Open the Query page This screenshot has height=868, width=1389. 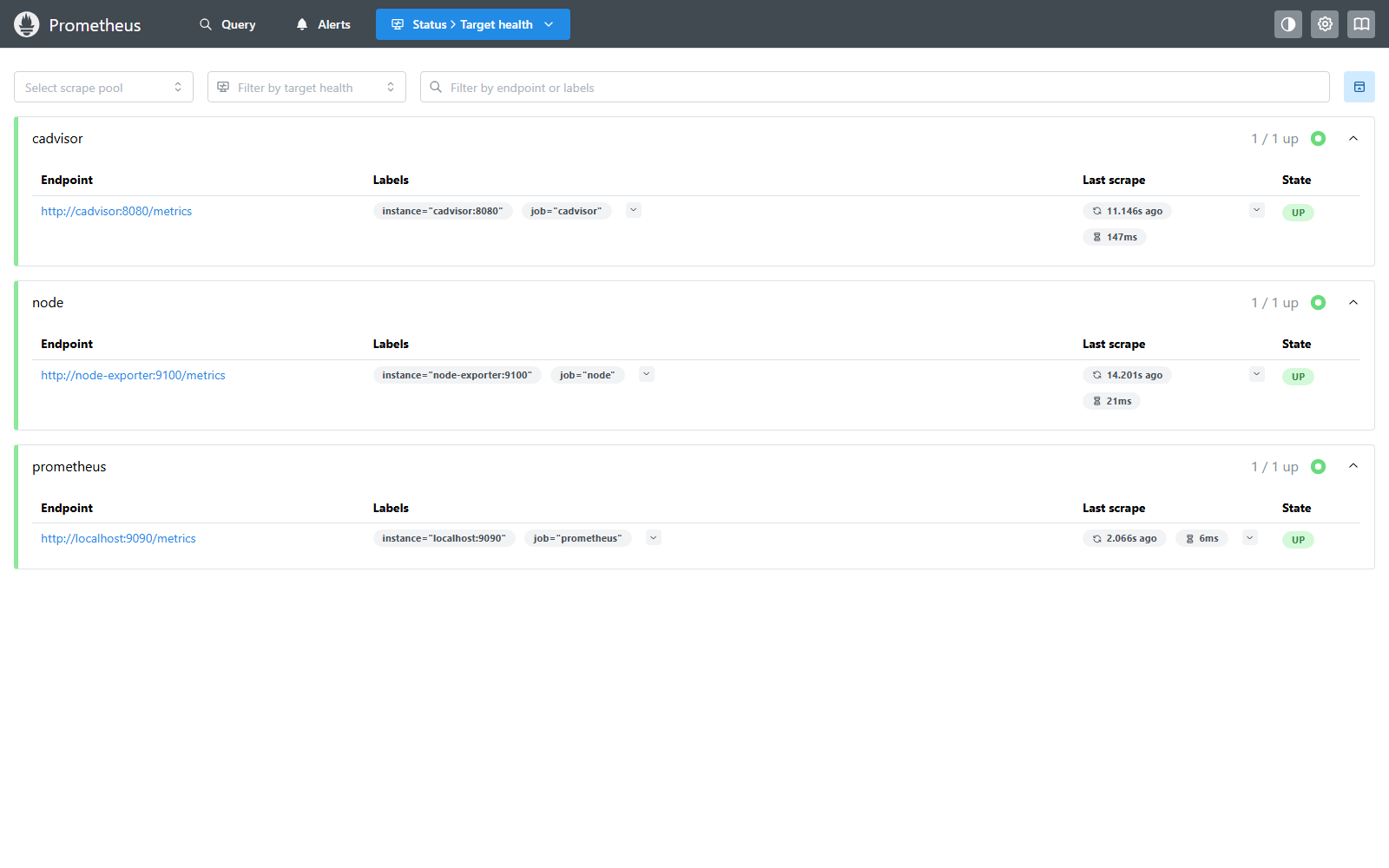(x=227, y=24)
